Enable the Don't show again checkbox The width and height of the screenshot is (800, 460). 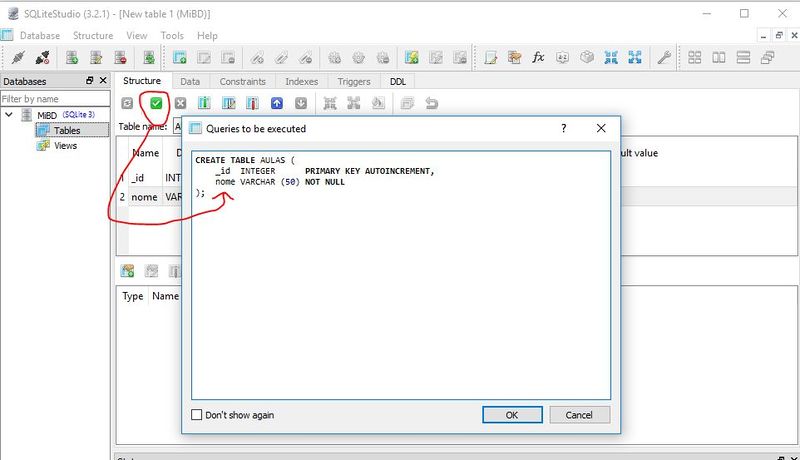pyautogui.click(x=196, y=415)
